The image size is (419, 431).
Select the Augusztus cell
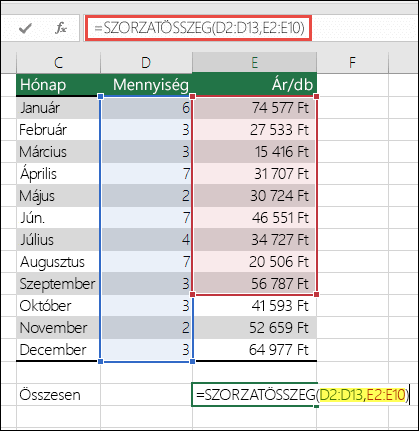tap(58, 262)
